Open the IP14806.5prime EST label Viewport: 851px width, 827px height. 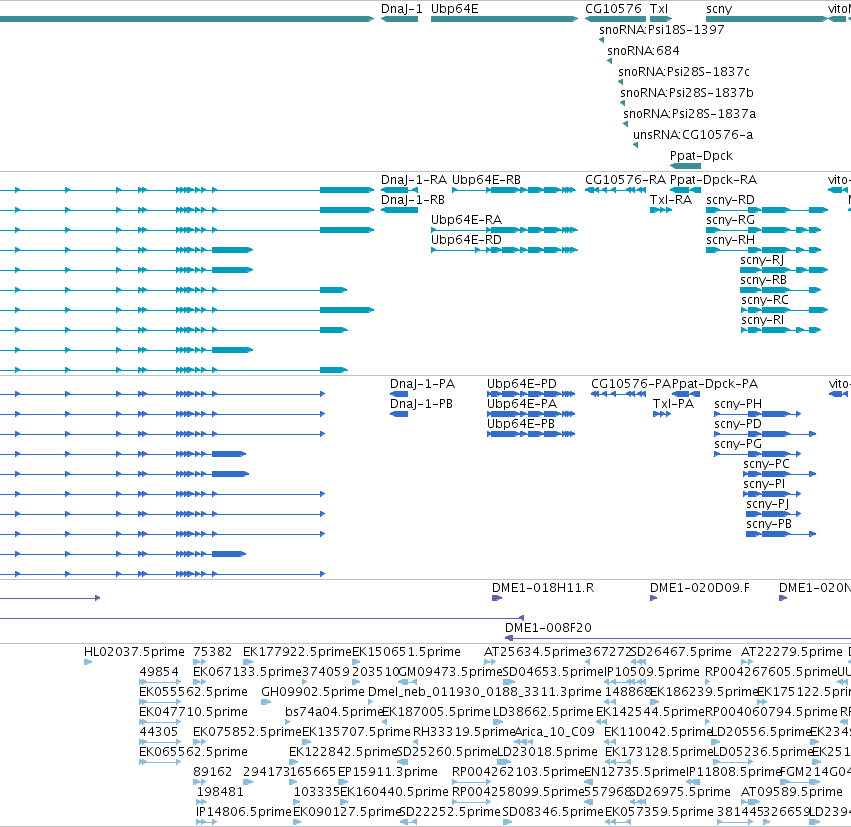(243, 813)
